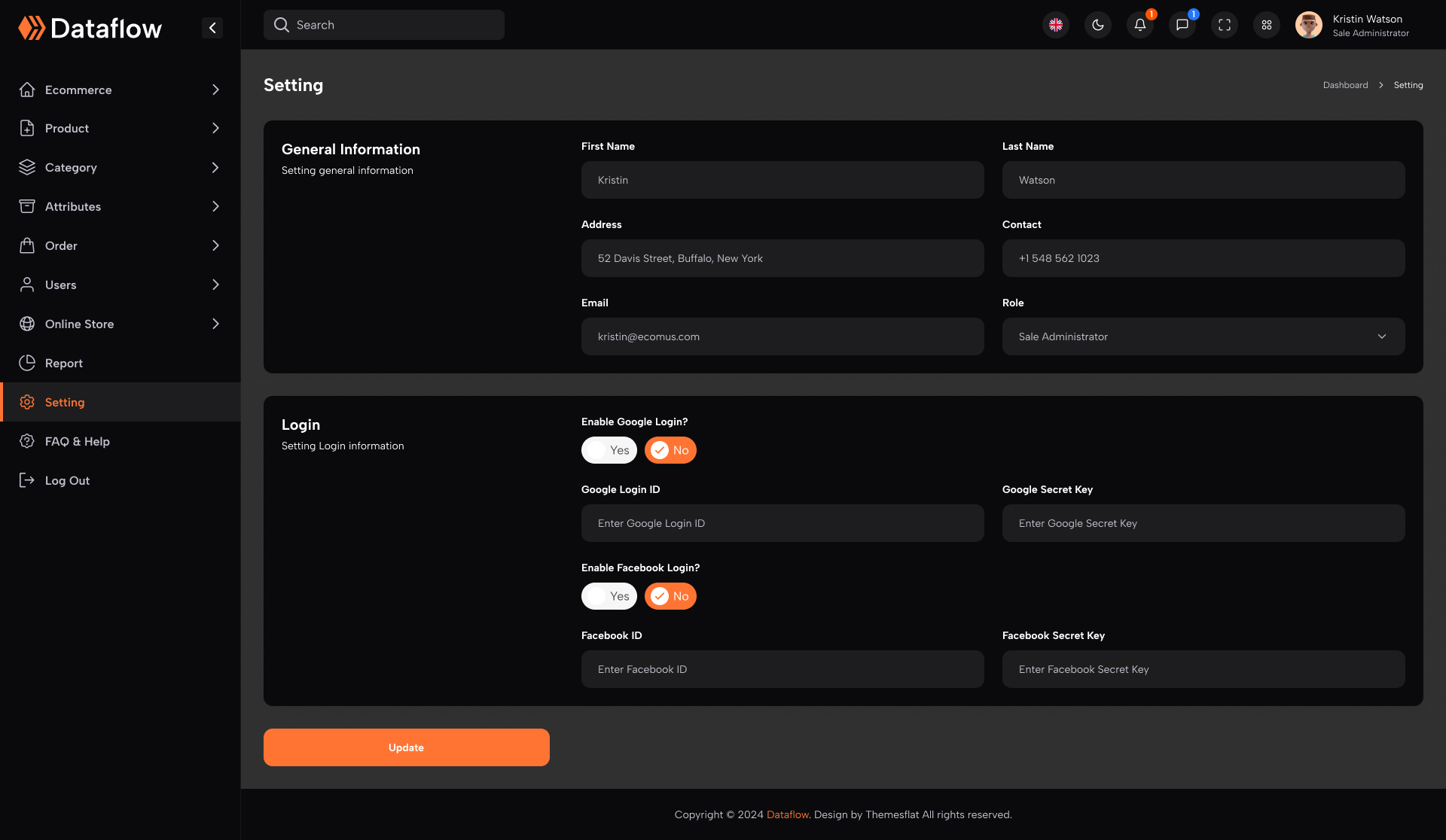Click the No toggle for Google Login
1446x840 pixels.
pyautogui.click(x=670, y=449)
